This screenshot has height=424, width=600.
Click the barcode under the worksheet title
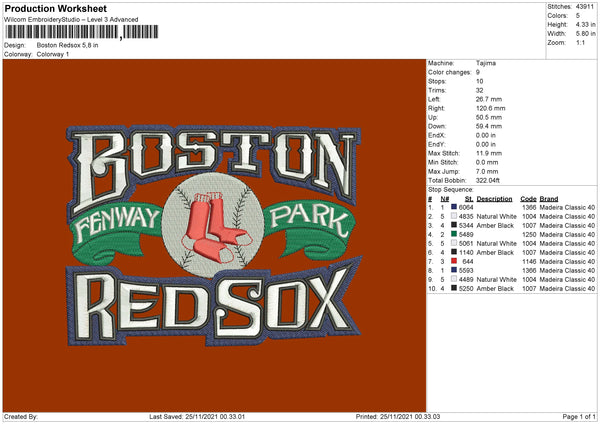(x=81, y=32)
